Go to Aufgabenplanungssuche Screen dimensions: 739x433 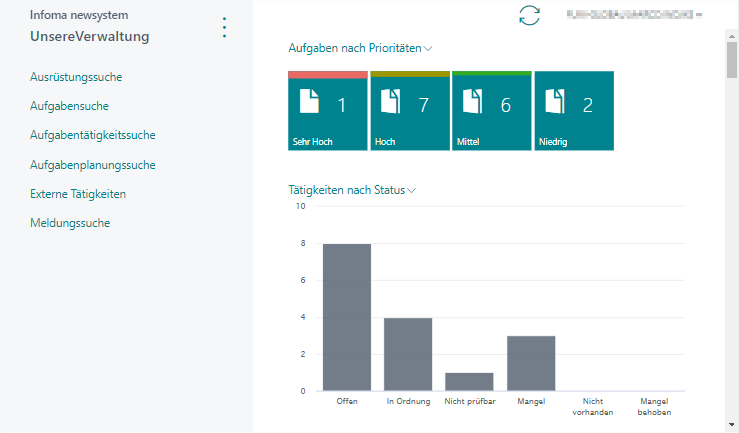(x=92, y=165)
